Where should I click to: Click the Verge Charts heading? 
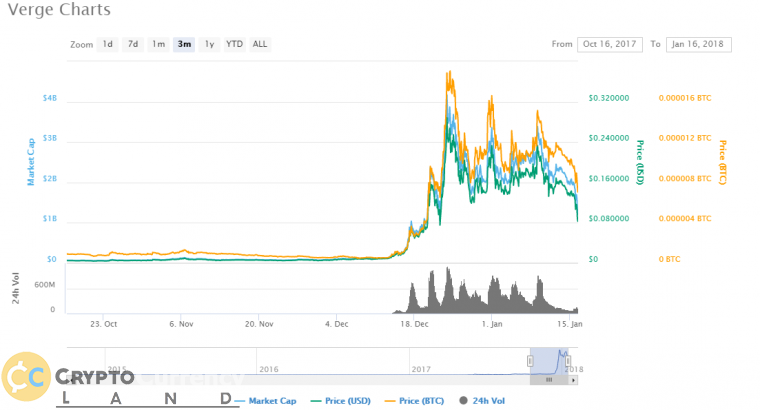[x=59, y=9]
